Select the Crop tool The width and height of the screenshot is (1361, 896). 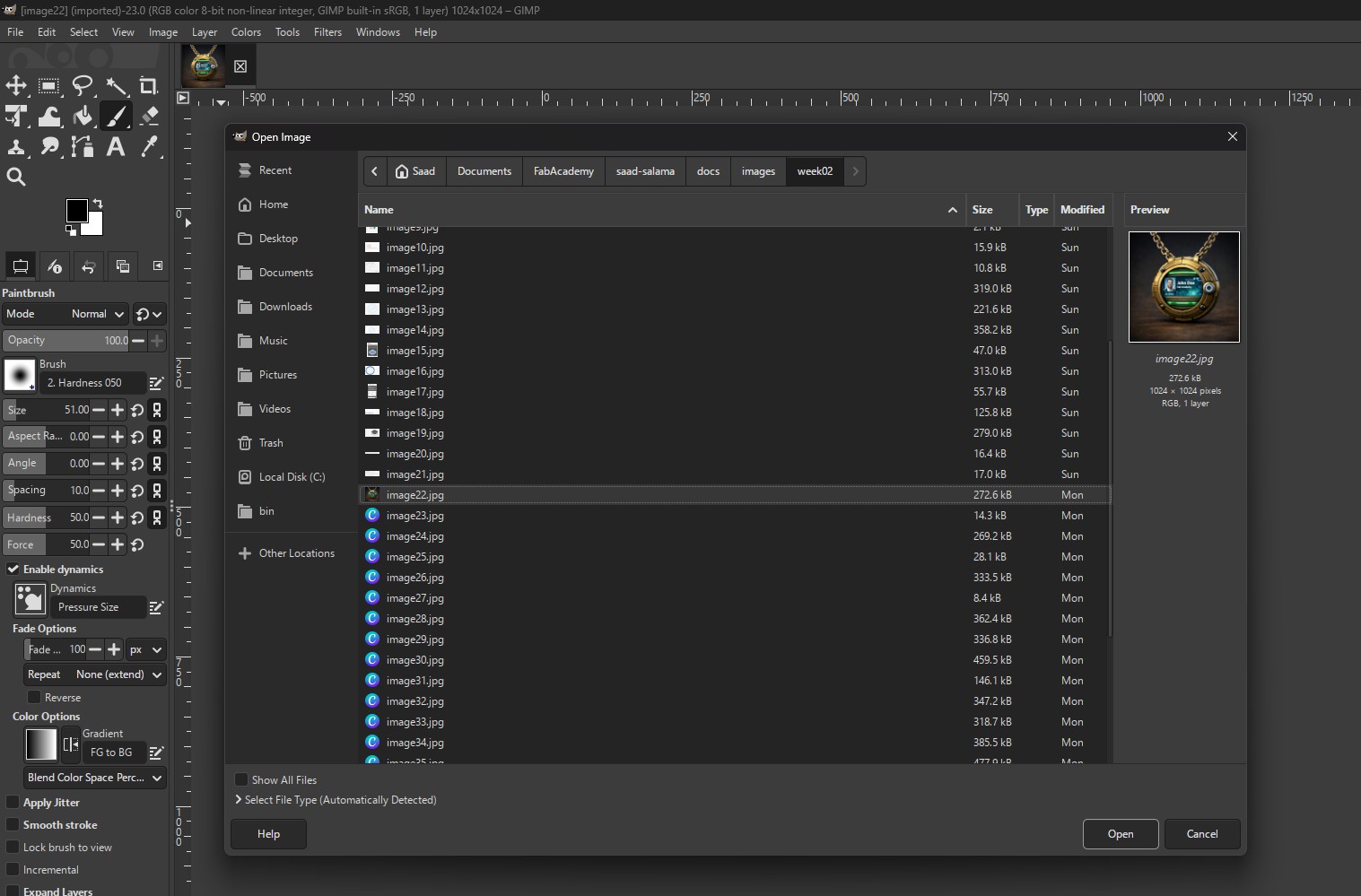pyautogui.click(x=149, y=85)
